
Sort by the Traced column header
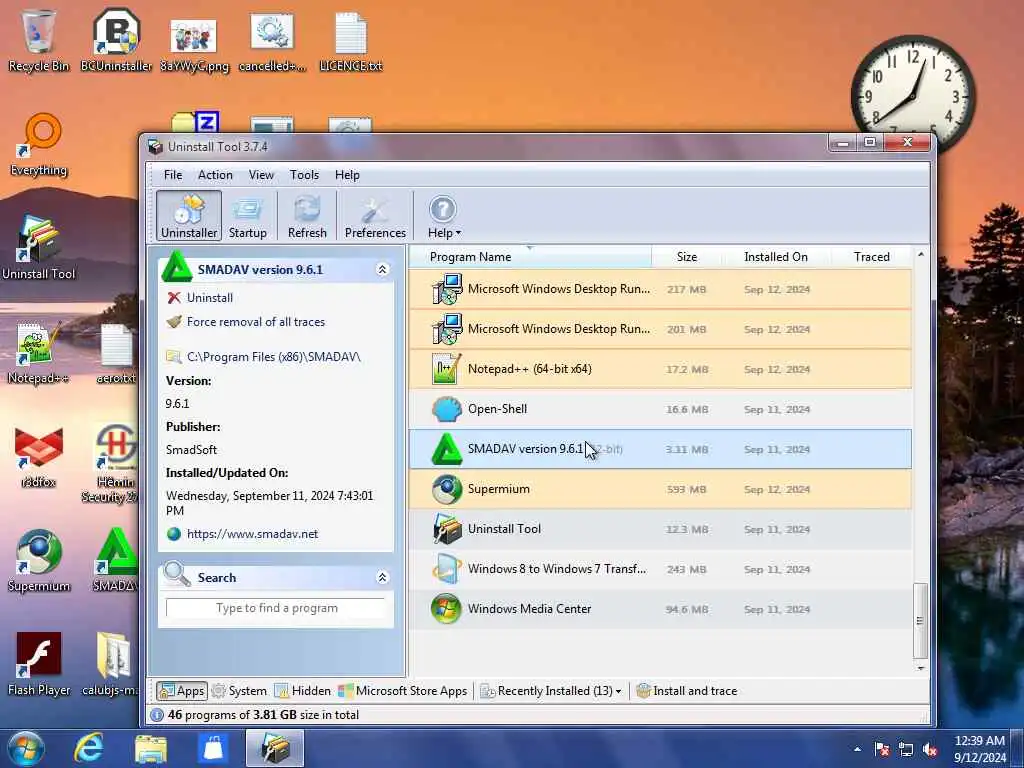pyautogui.click(x=872, y=257)
